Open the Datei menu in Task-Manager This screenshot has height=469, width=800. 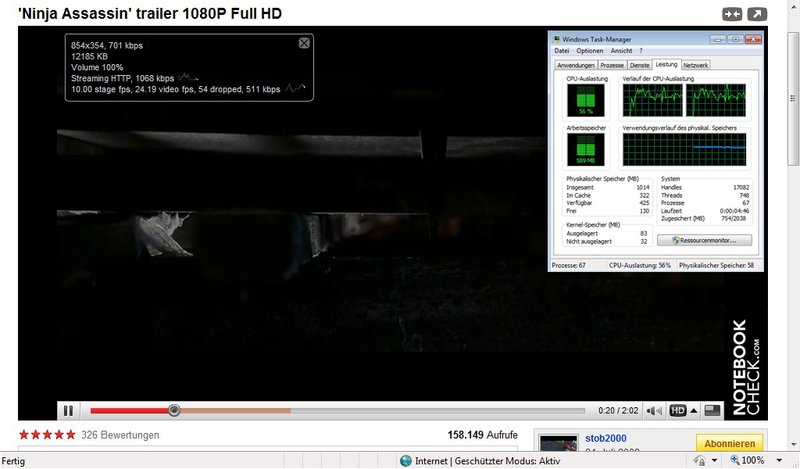point(561,51)
